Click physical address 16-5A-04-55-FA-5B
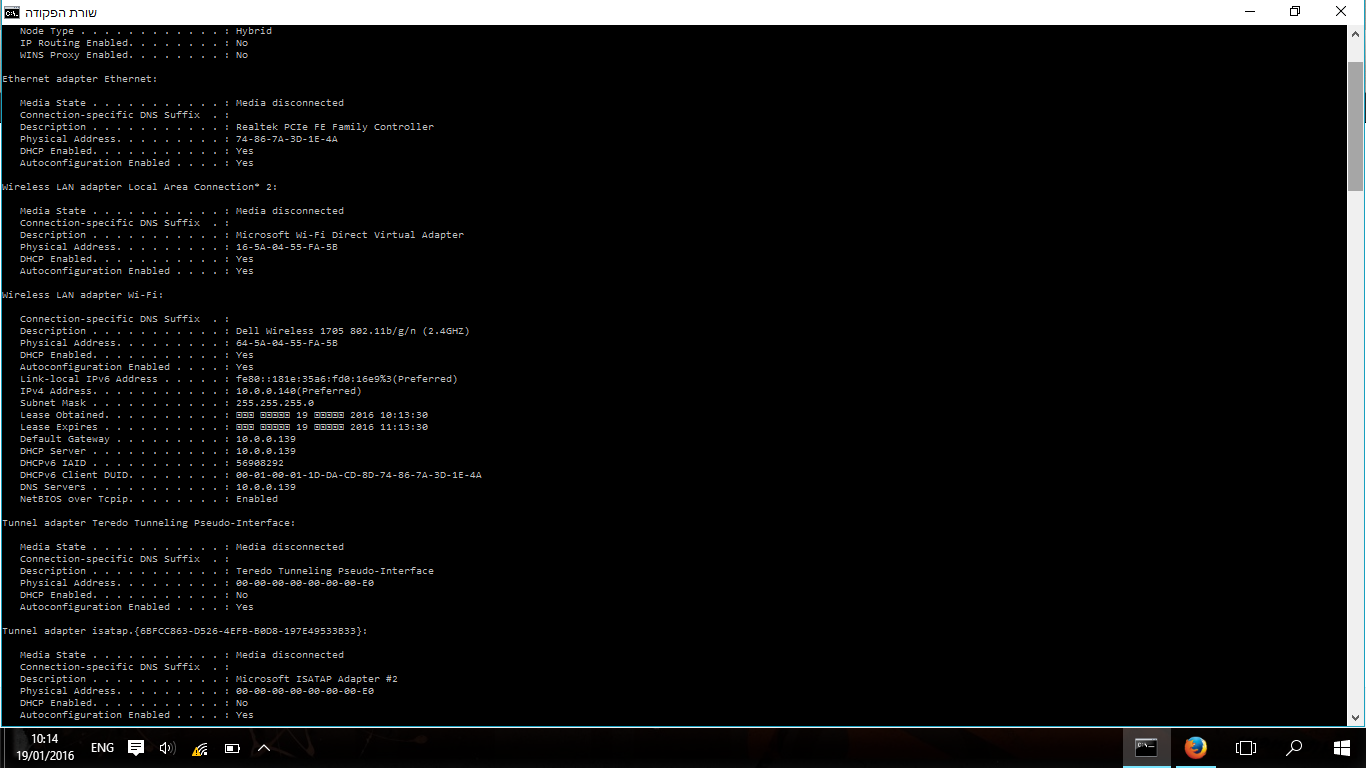The height and width of the screenshot is (768, 1366). (287, 247)
